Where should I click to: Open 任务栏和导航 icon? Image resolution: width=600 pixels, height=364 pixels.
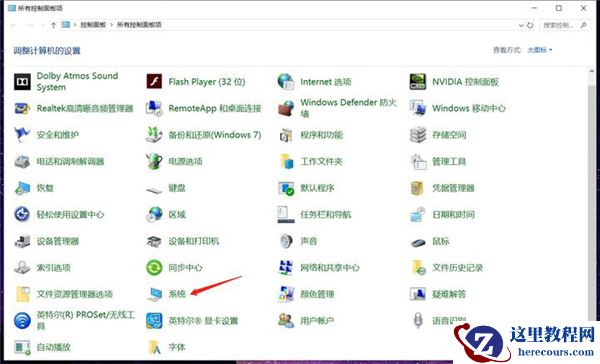click(x=286, y=214)
